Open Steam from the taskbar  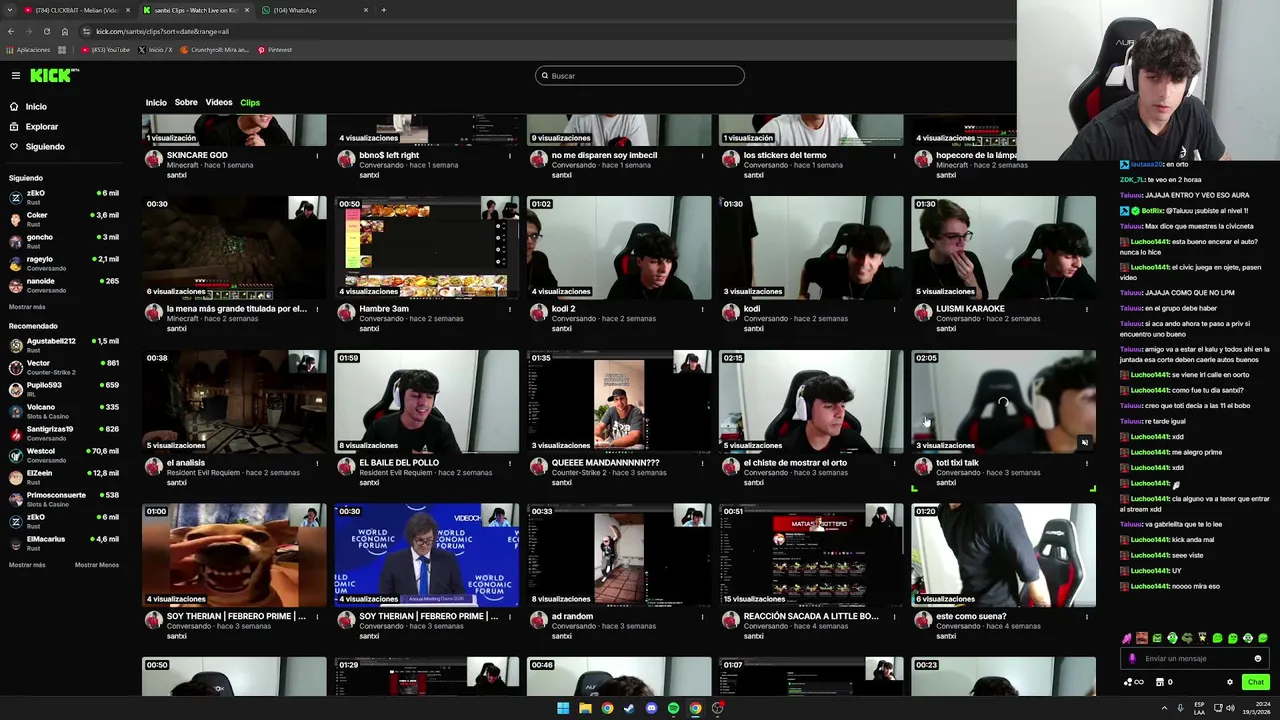(629, 708)
